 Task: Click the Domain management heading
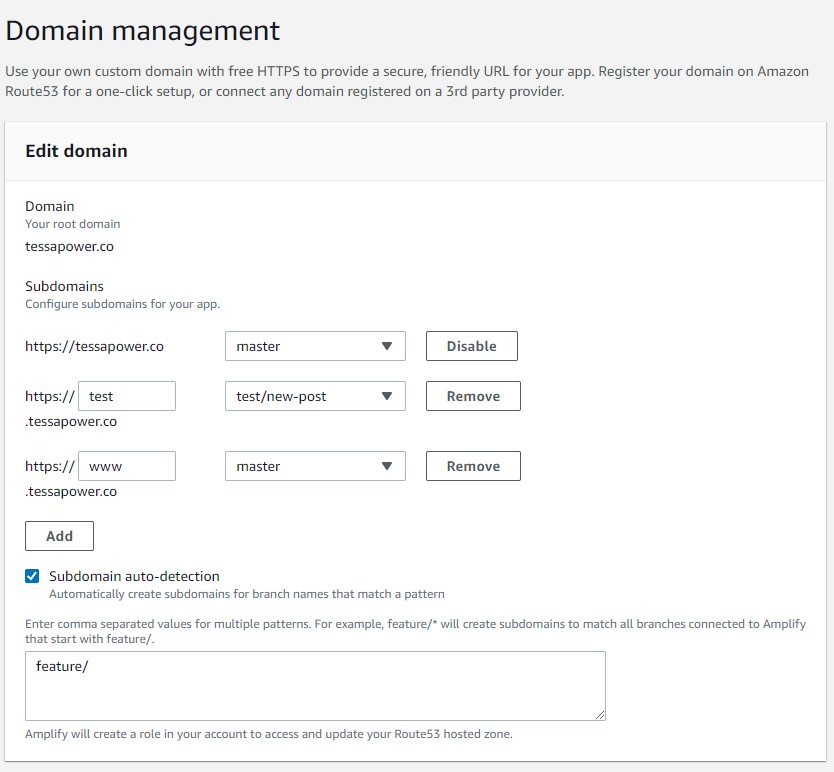pyautogui.click(x=143, y=31)
